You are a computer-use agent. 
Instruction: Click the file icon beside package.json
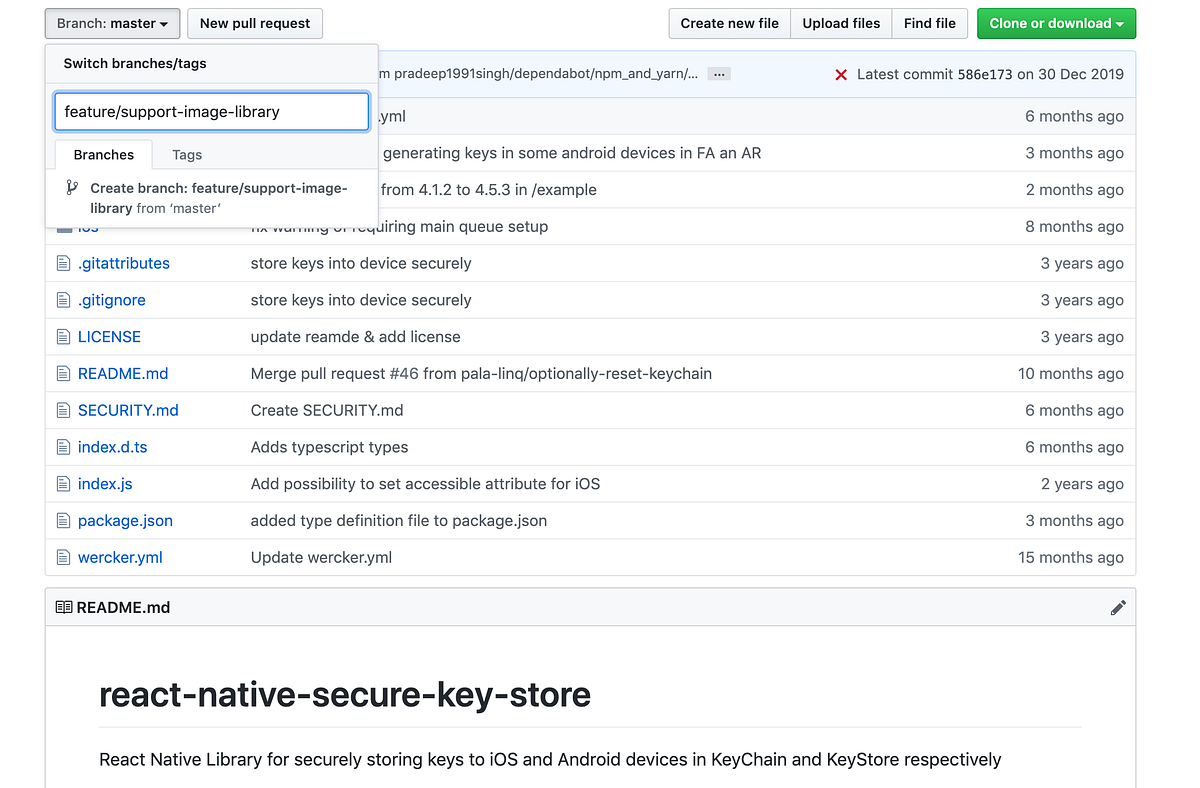pyautogui.click(x=63, y=521)
